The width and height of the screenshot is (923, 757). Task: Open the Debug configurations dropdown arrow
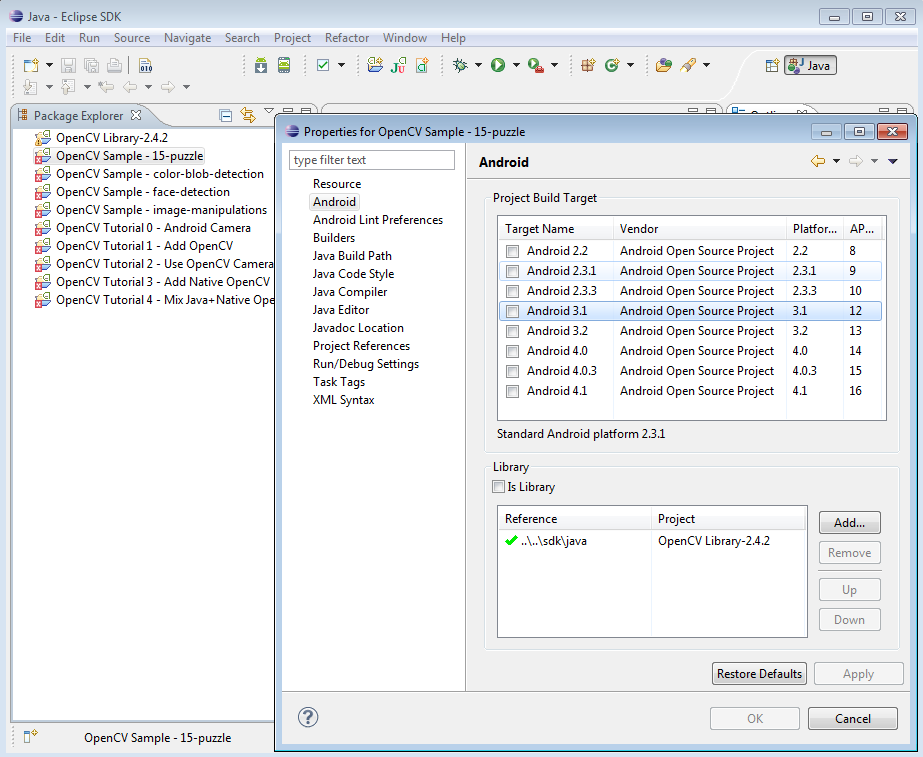tap(478, 65)
